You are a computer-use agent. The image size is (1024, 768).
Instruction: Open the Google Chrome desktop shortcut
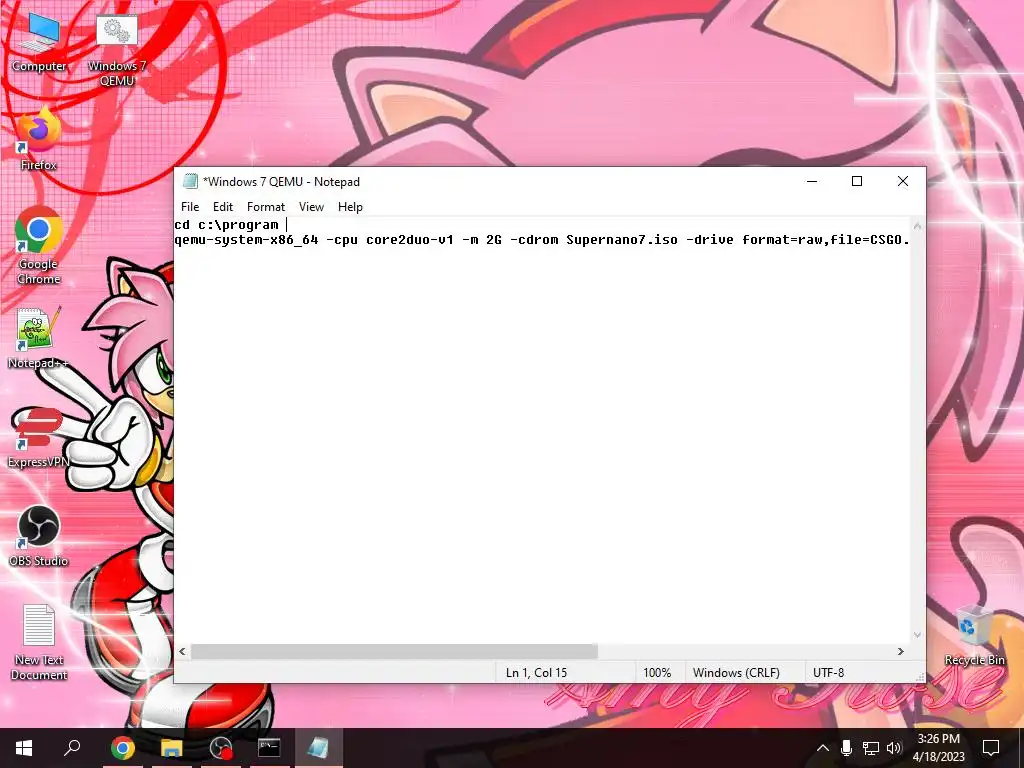39,246
